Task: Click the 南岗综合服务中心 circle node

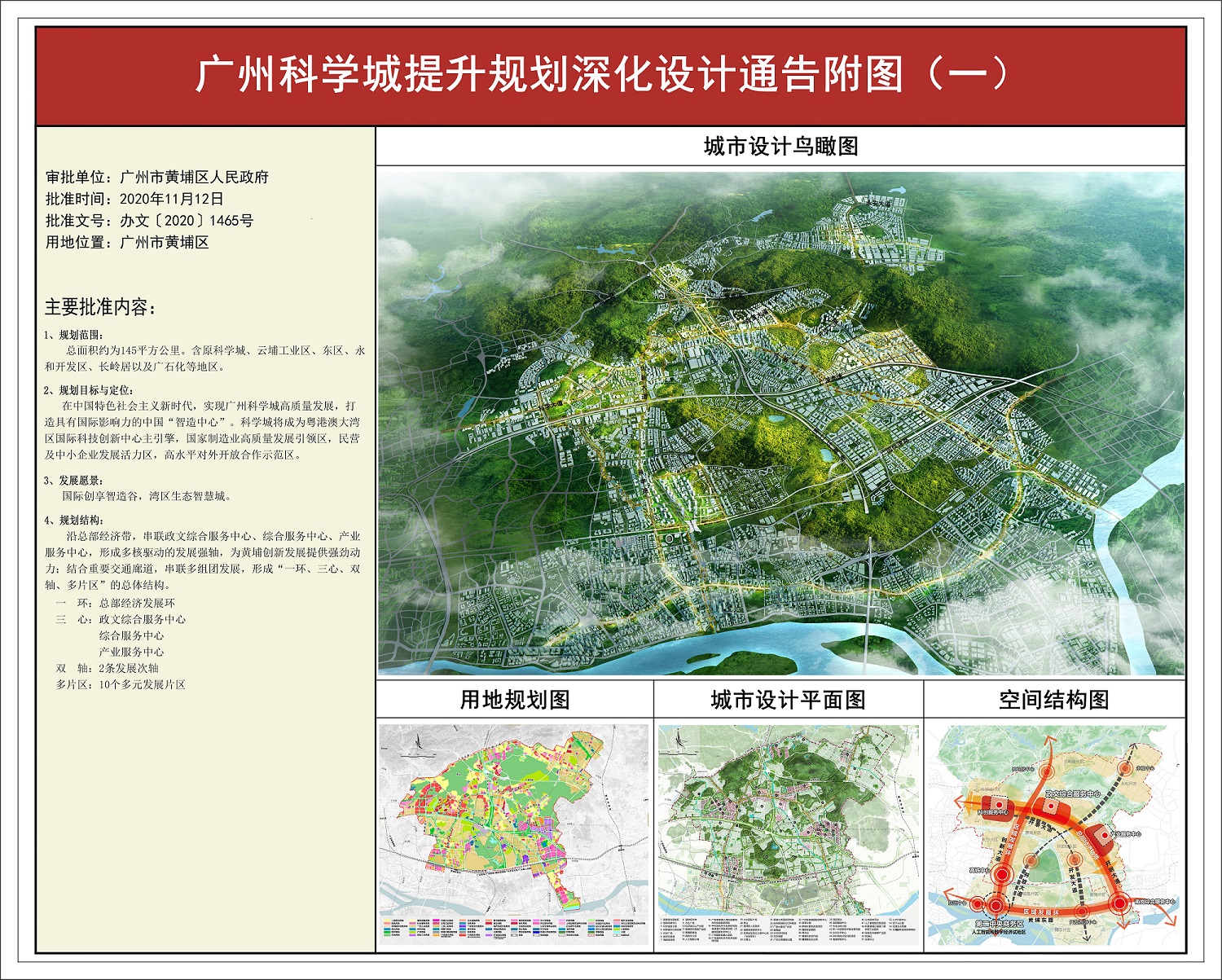Action: coord(1119,903)
